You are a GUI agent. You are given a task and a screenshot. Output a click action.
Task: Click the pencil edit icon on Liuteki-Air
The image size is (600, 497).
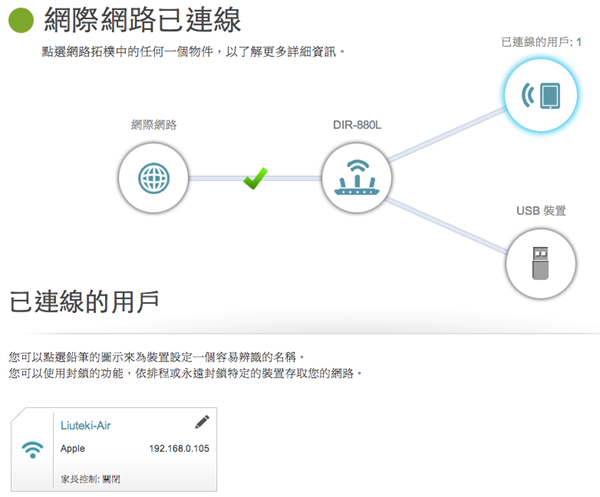click(x=202, y=422)
